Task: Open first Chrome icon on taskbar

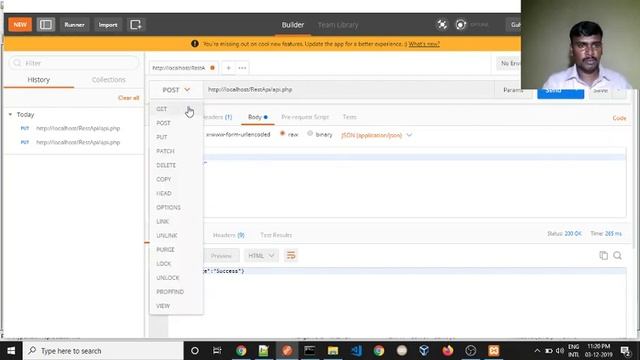Action: click(241, 351)
